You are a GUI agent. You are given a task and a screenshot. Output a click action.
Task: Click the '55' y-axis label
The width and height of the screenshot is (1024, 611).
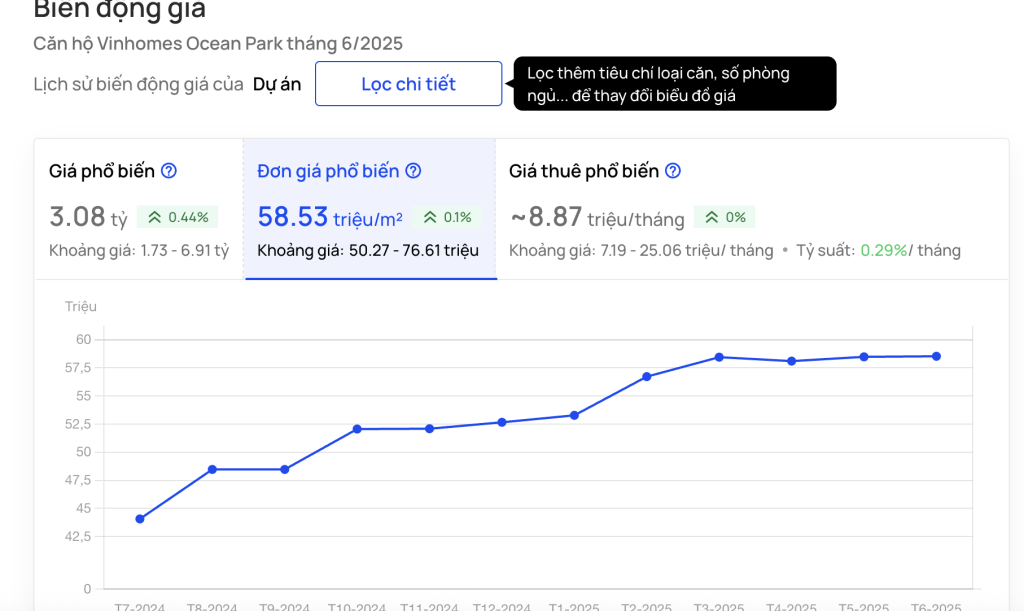84,396
